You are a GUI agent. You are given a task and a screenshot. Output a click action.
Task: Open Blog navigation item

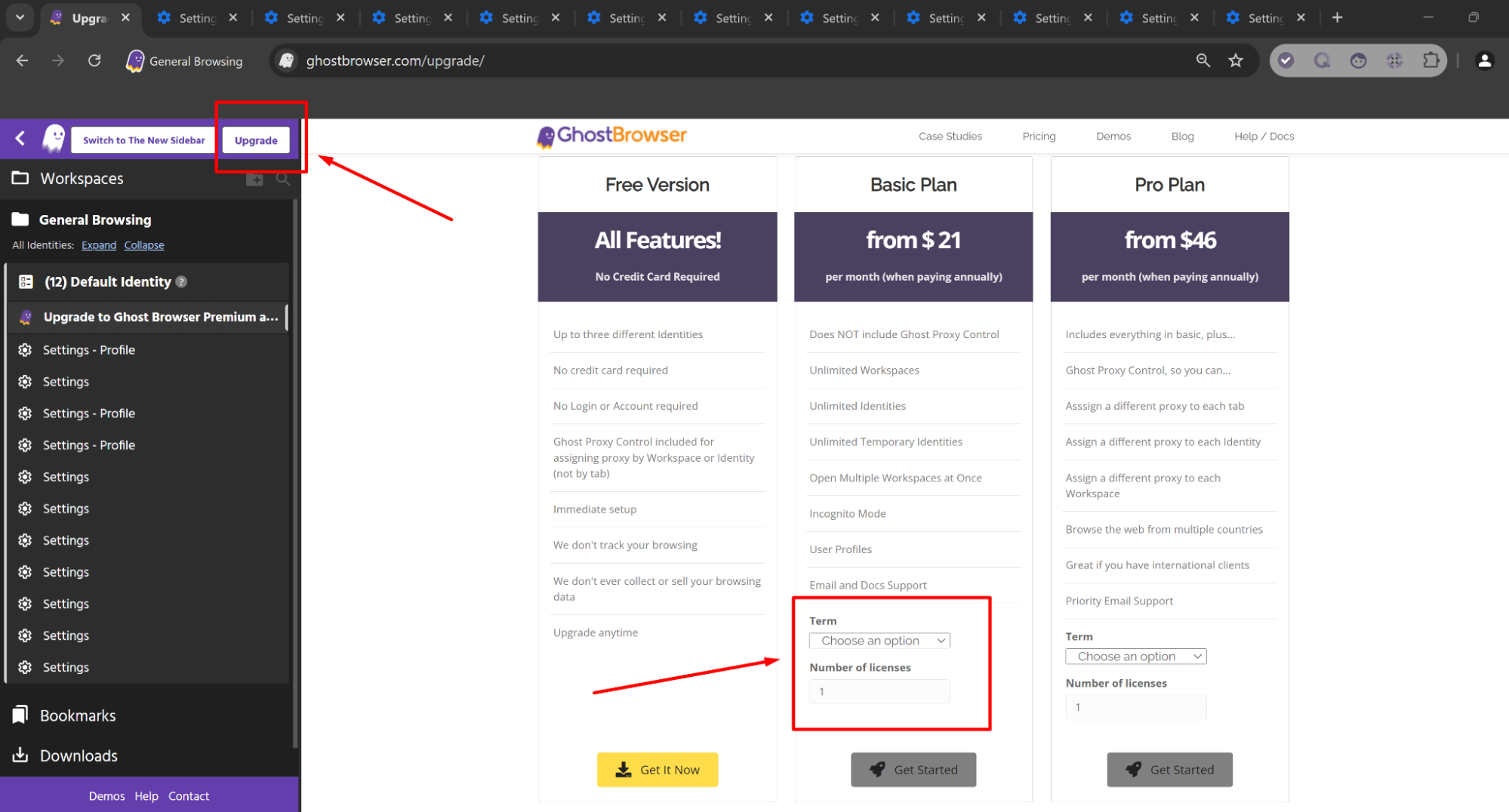pyautogui.click(x=1182, y=137)
